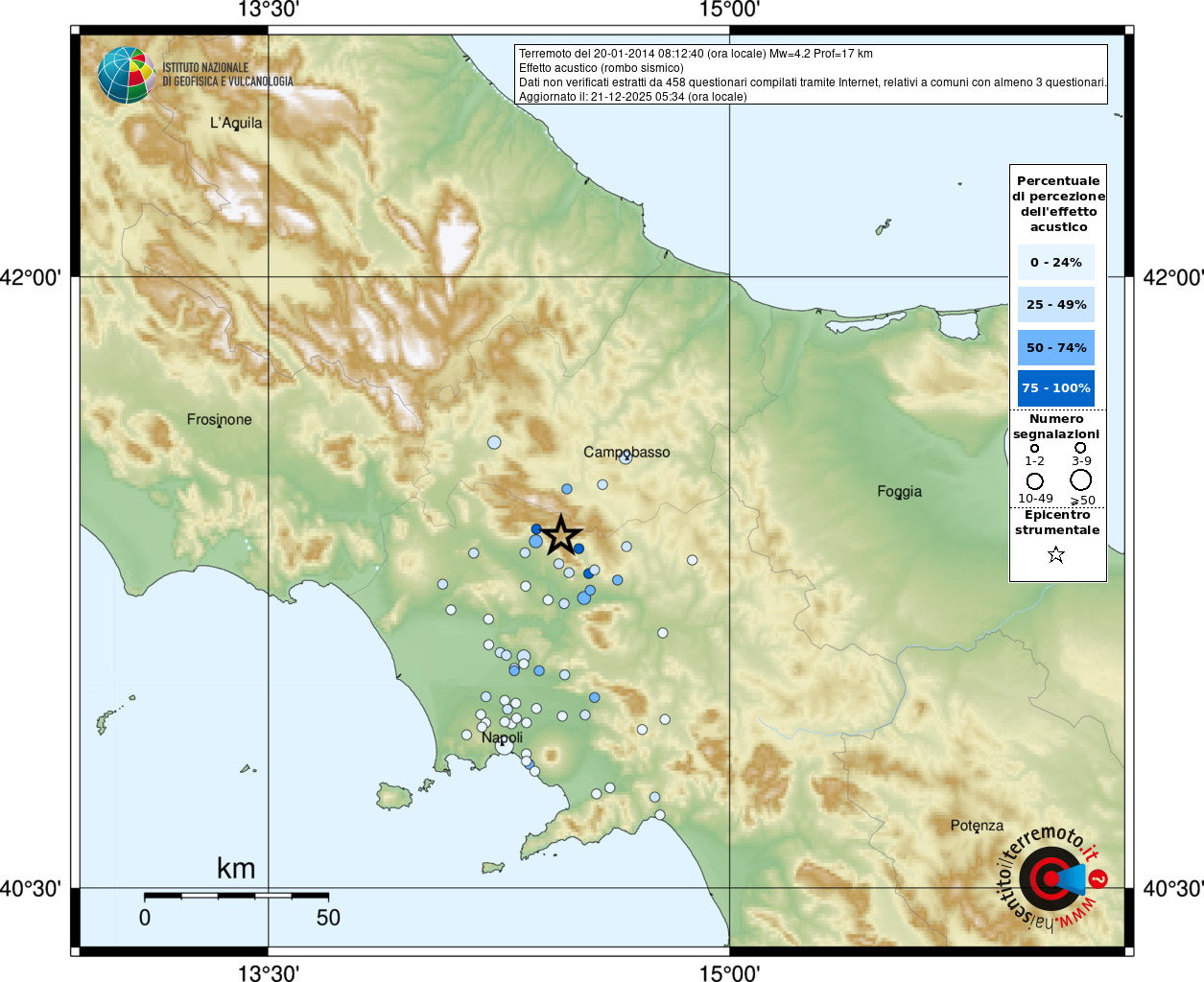This screenshot has width=1204, height=982.
Task: Click the INGV globe logo
Action: pos(126,75)
